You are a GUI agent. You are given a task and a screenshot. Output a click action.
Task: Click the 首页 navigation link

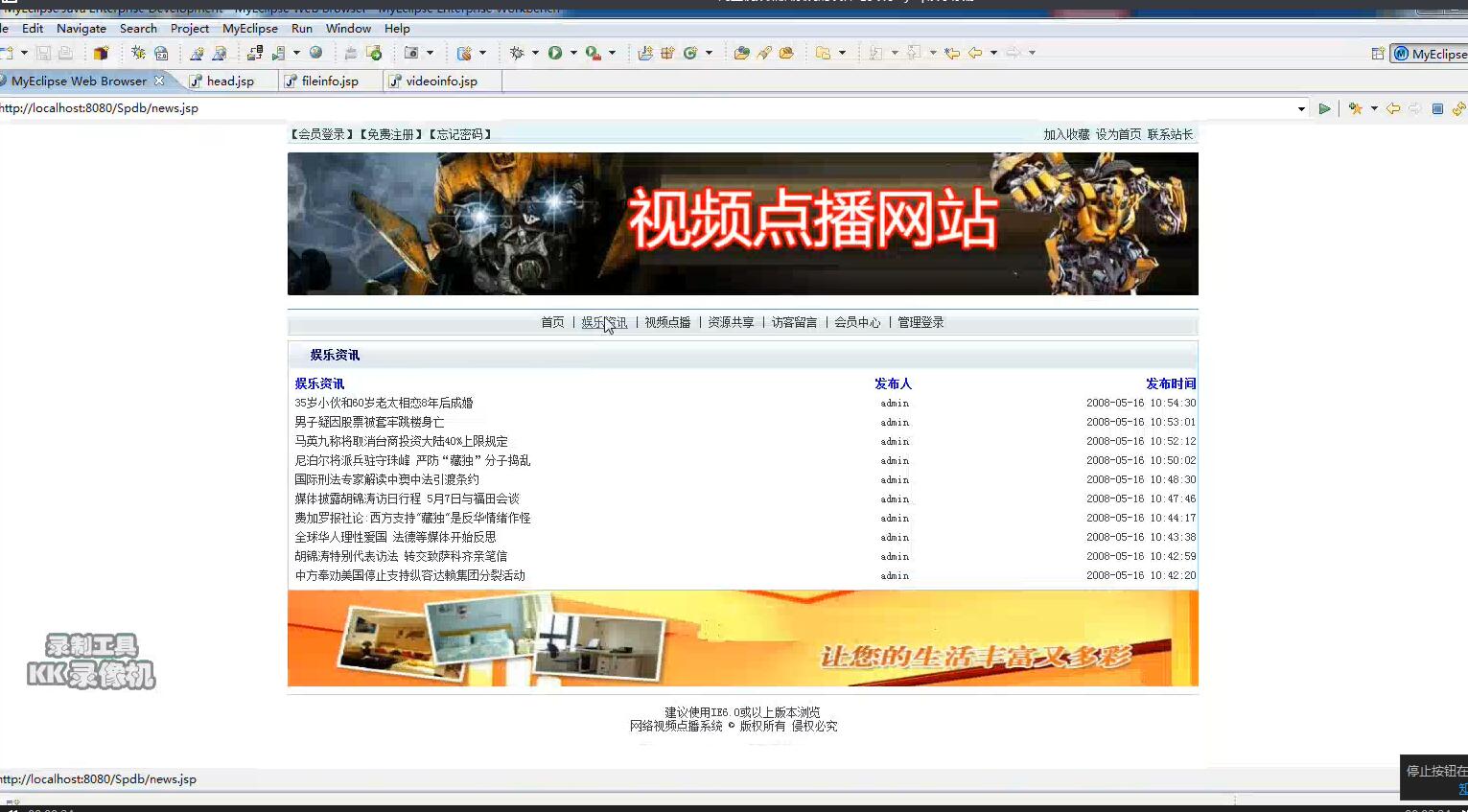pos(552,323)
